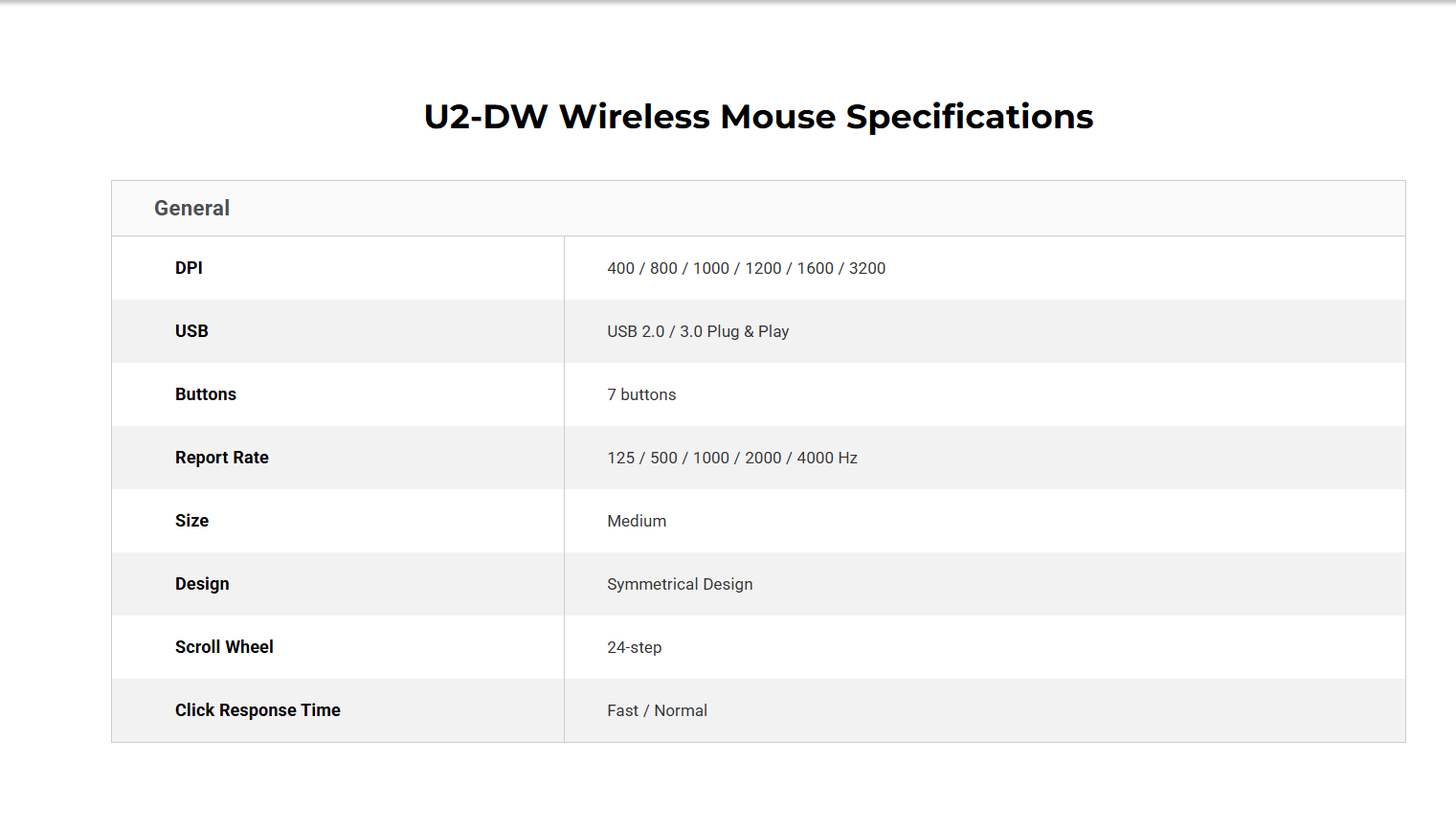Click the Scroll Wheel label
This screenshot has width=1456, height=830.
point(224,647)
